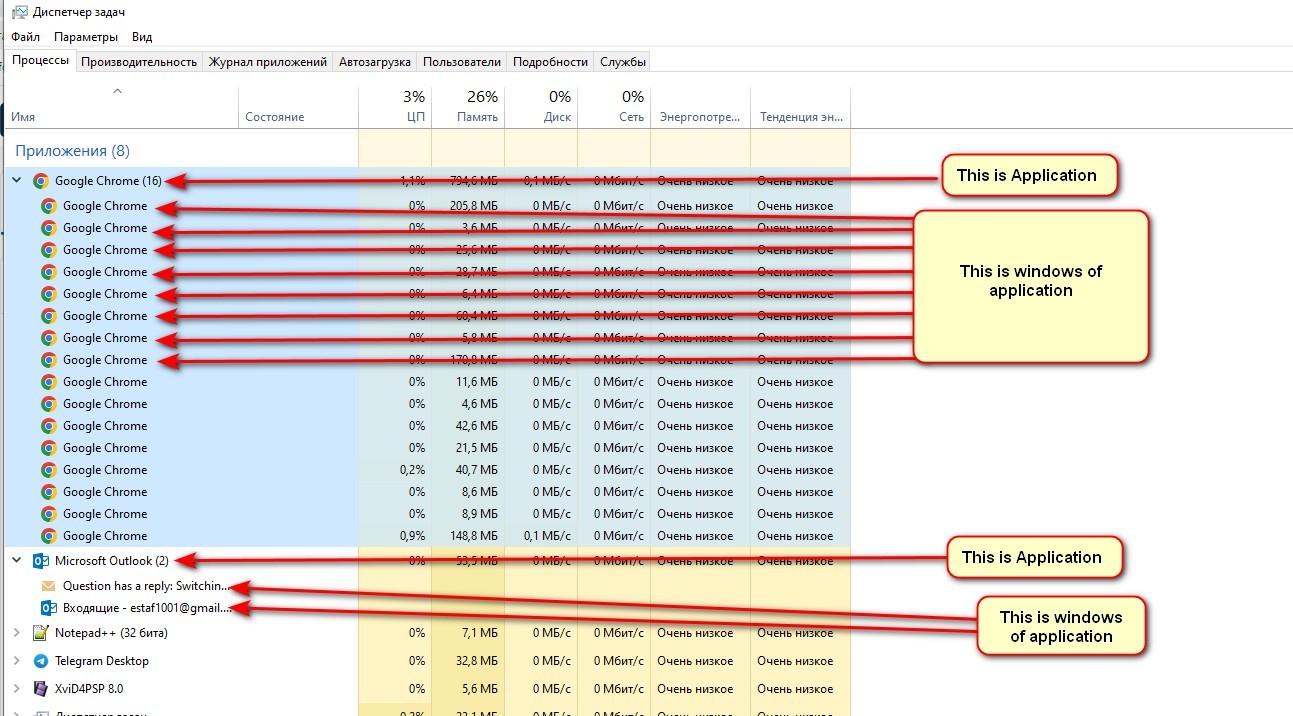1293x716 pixels.
Task: Expand the XviD4PSP 8.0 entry
Action: click(16, 689)
